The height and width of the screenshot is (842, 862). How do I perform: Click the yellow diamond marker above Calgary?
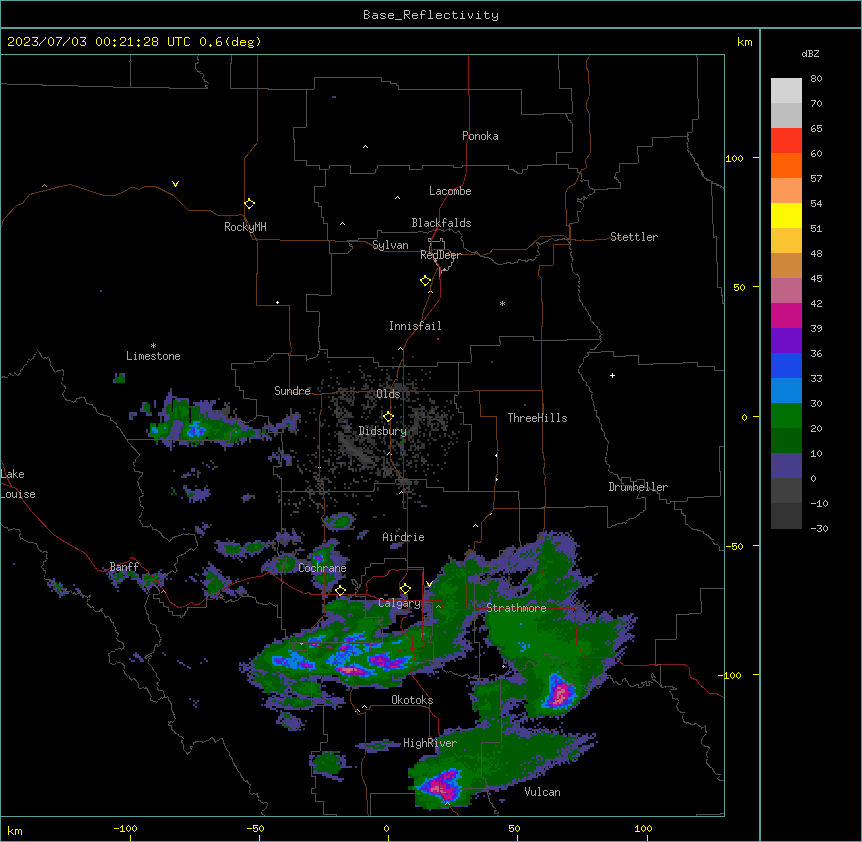pyautogui.click(x=405, y=589)
